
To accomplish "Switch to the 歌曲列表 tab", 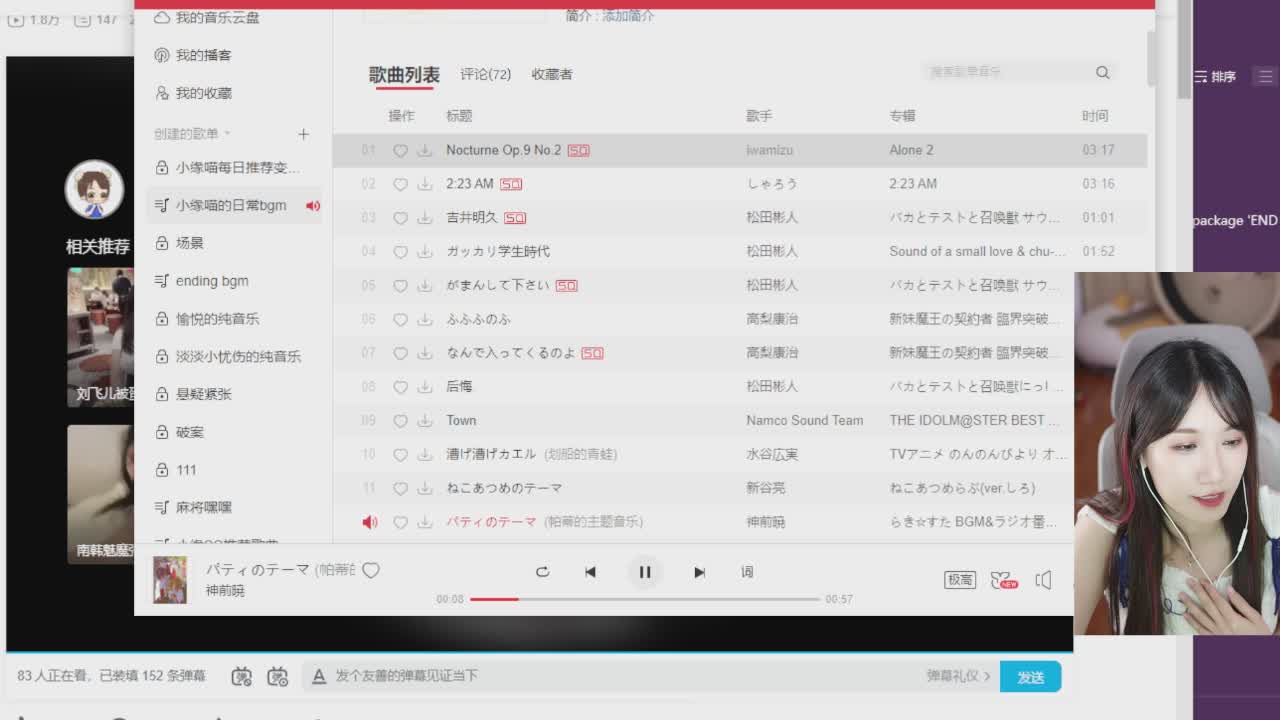I will point(404,75).
